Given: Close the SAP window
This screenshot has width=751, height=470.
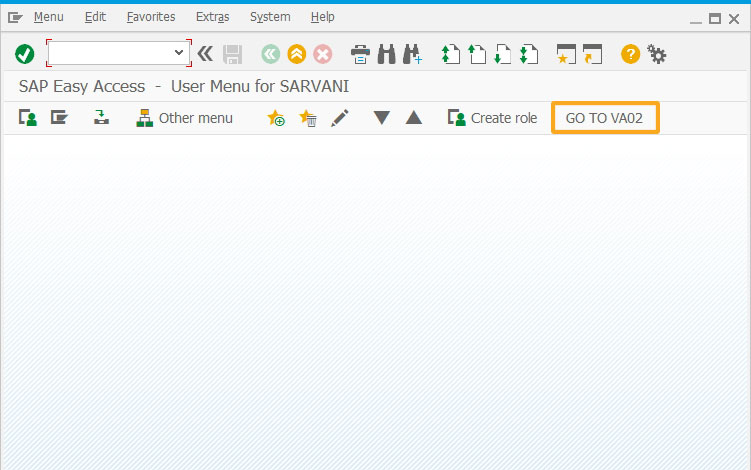Looking at the screenshot, I should tap(734, 19).
